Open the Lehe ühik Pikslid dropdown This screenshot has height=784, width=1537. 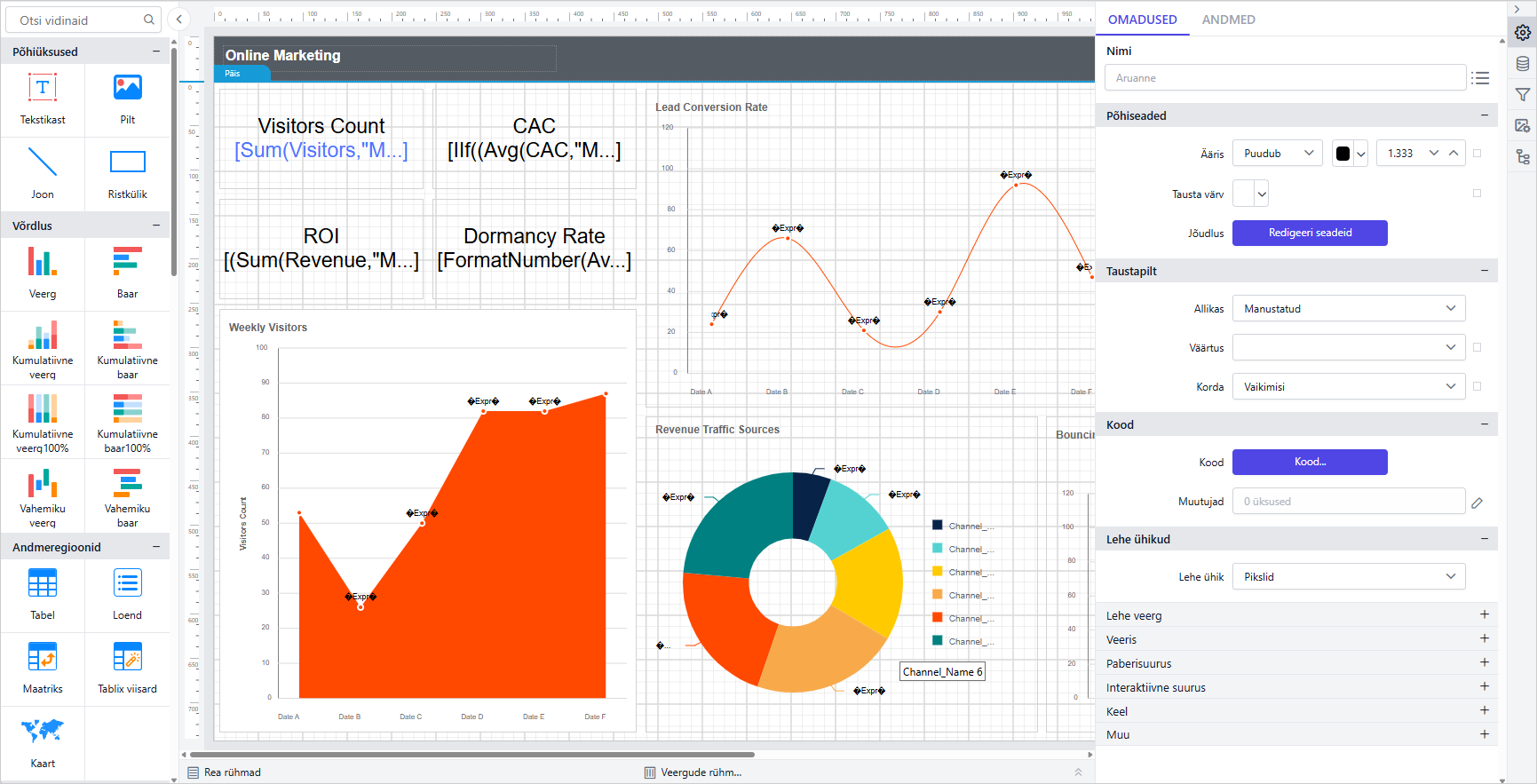click(x=1349, y=577)
